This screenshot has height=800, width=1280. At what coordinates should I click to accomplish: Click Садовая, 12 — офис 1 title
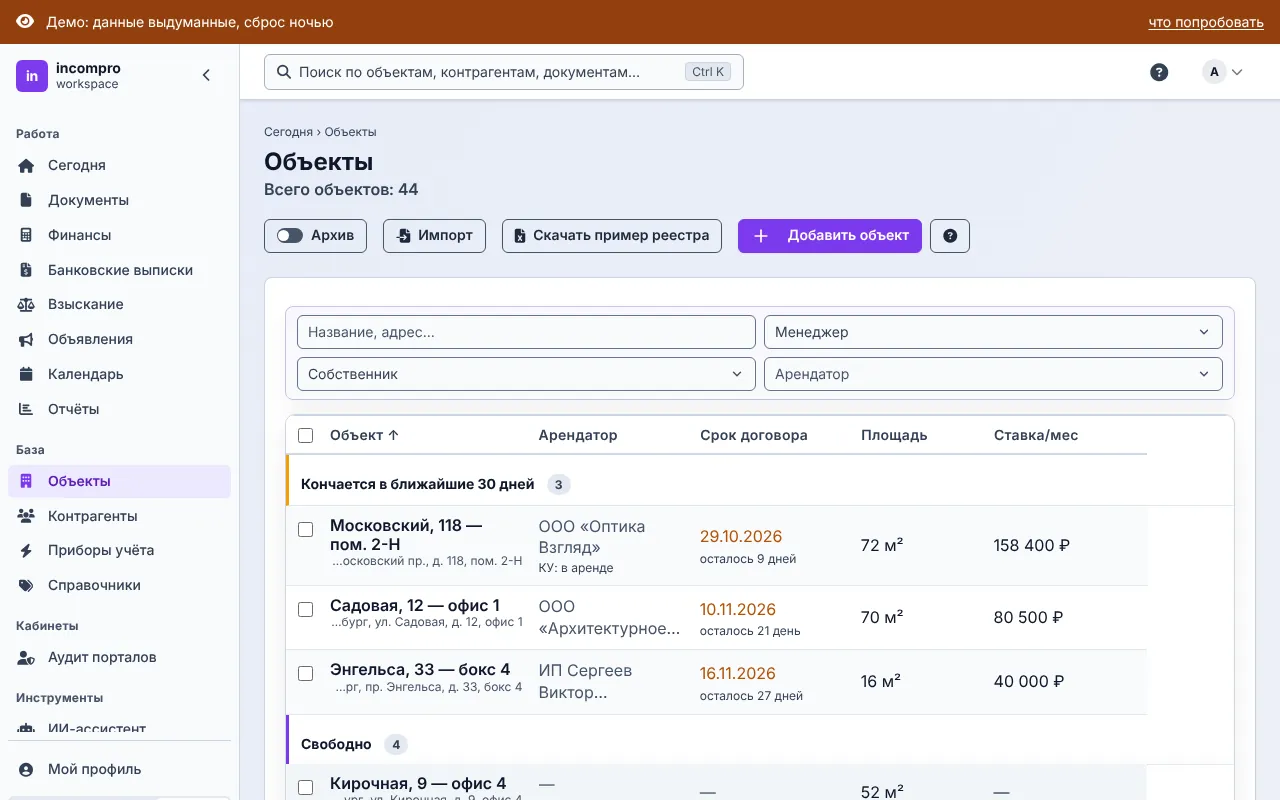click(x=415, y=605)
